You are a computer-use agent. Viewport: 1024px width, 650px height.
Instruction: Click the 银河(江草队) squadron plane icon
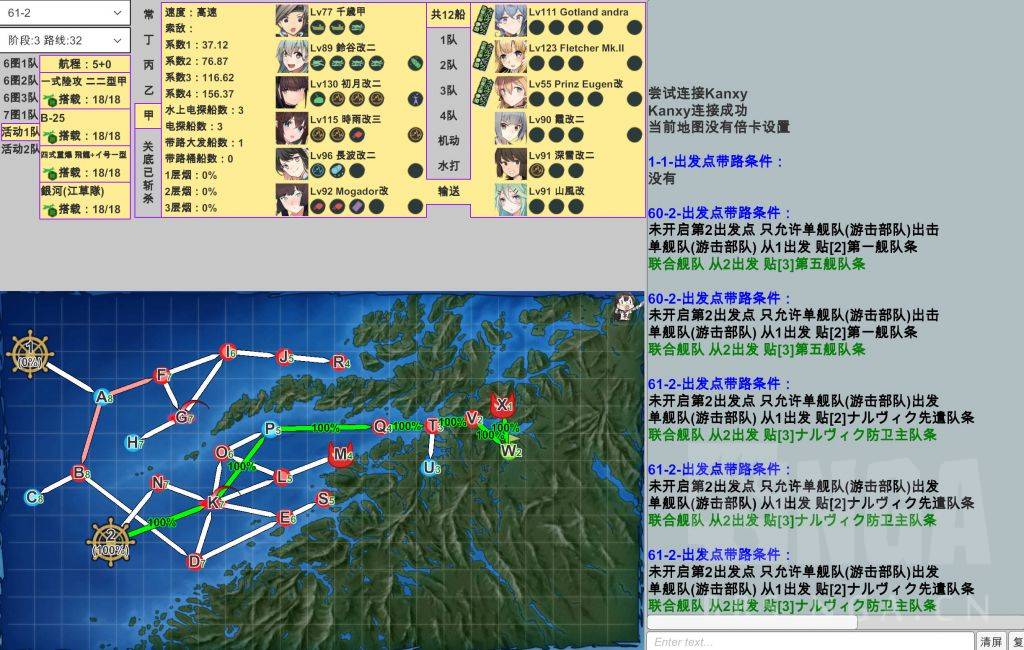point(49,208)
